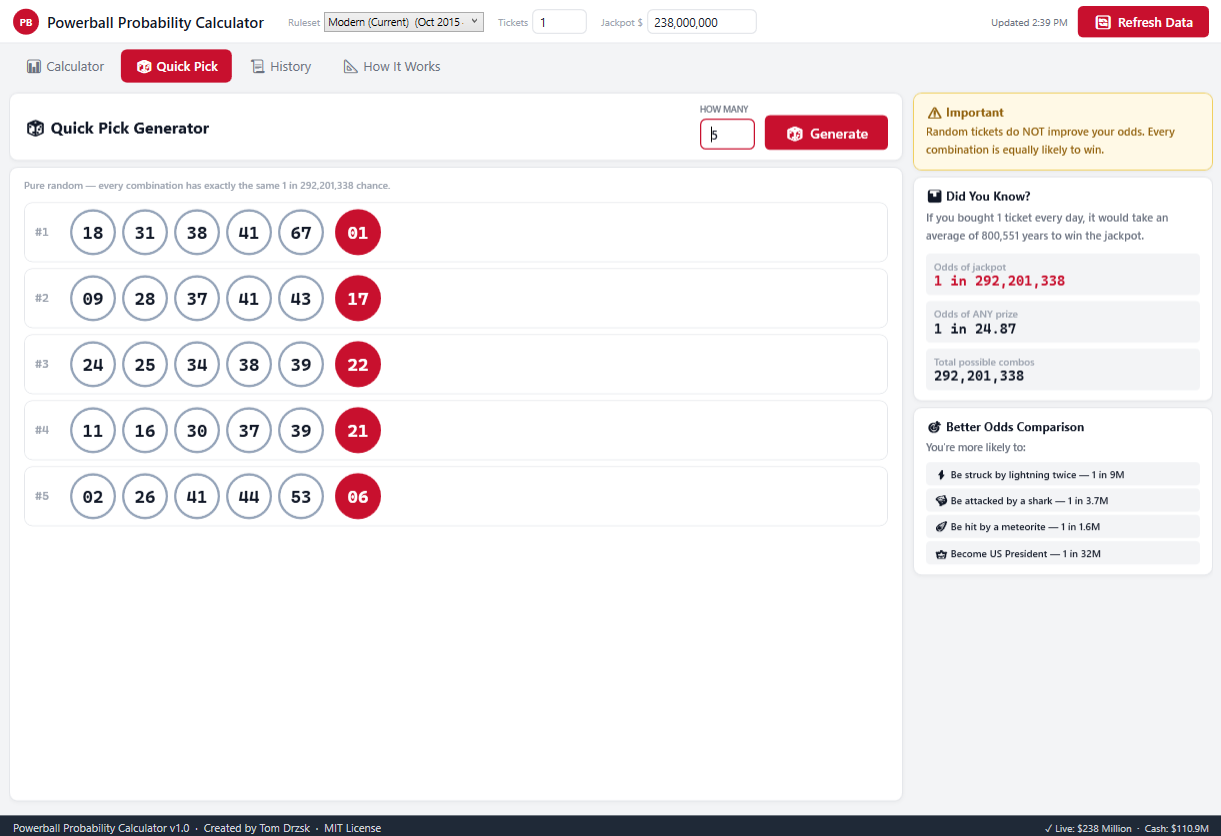Click 'Live: $238 Million' in status bar
Screen dimensions: 1221x836
pyautogui.click(x=1088, y=828)
